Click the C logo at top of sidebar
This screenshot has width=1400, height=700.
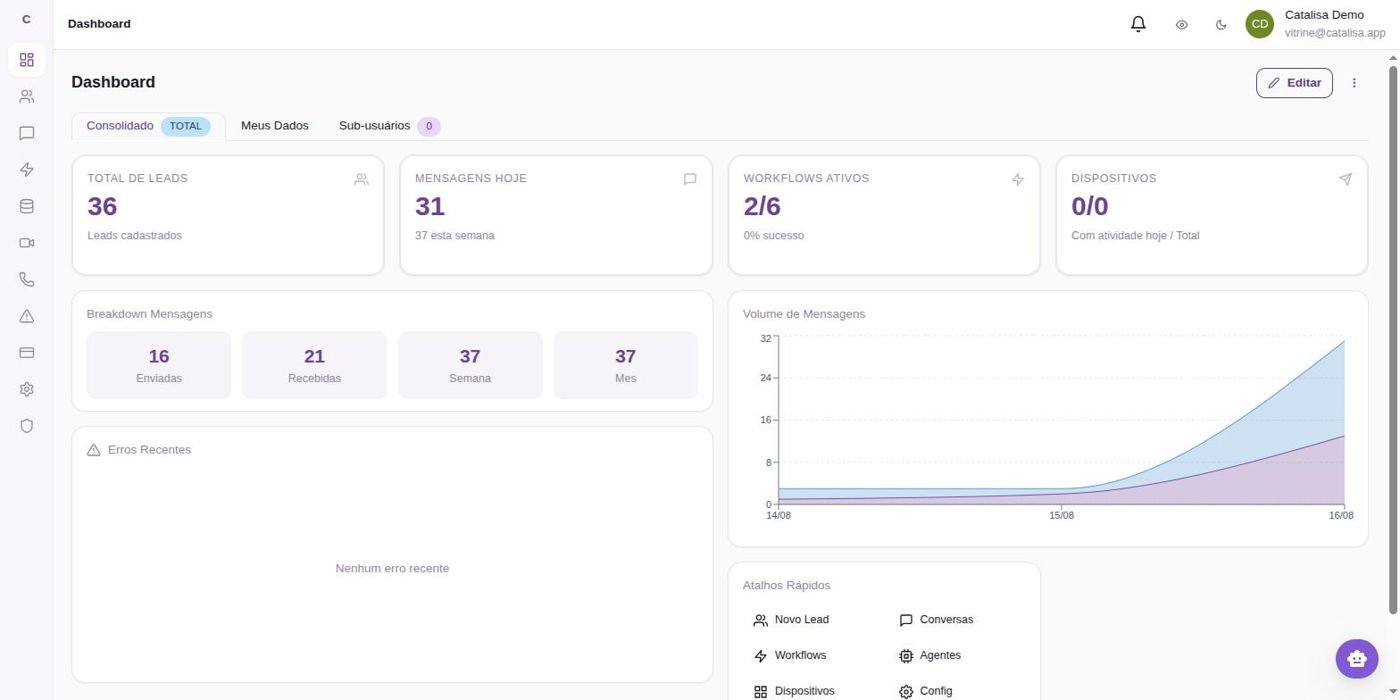point(26,19)
